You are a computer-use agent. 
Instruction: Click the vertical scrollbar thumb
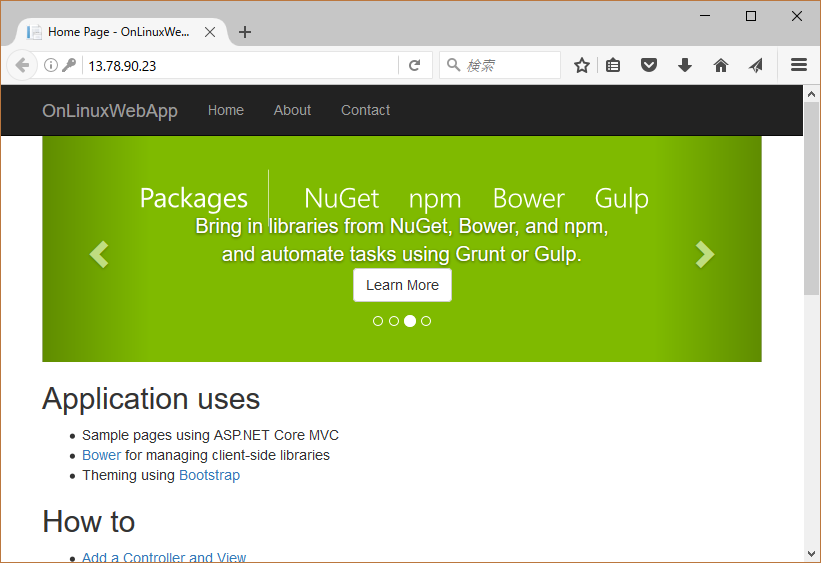click(812, 198)
